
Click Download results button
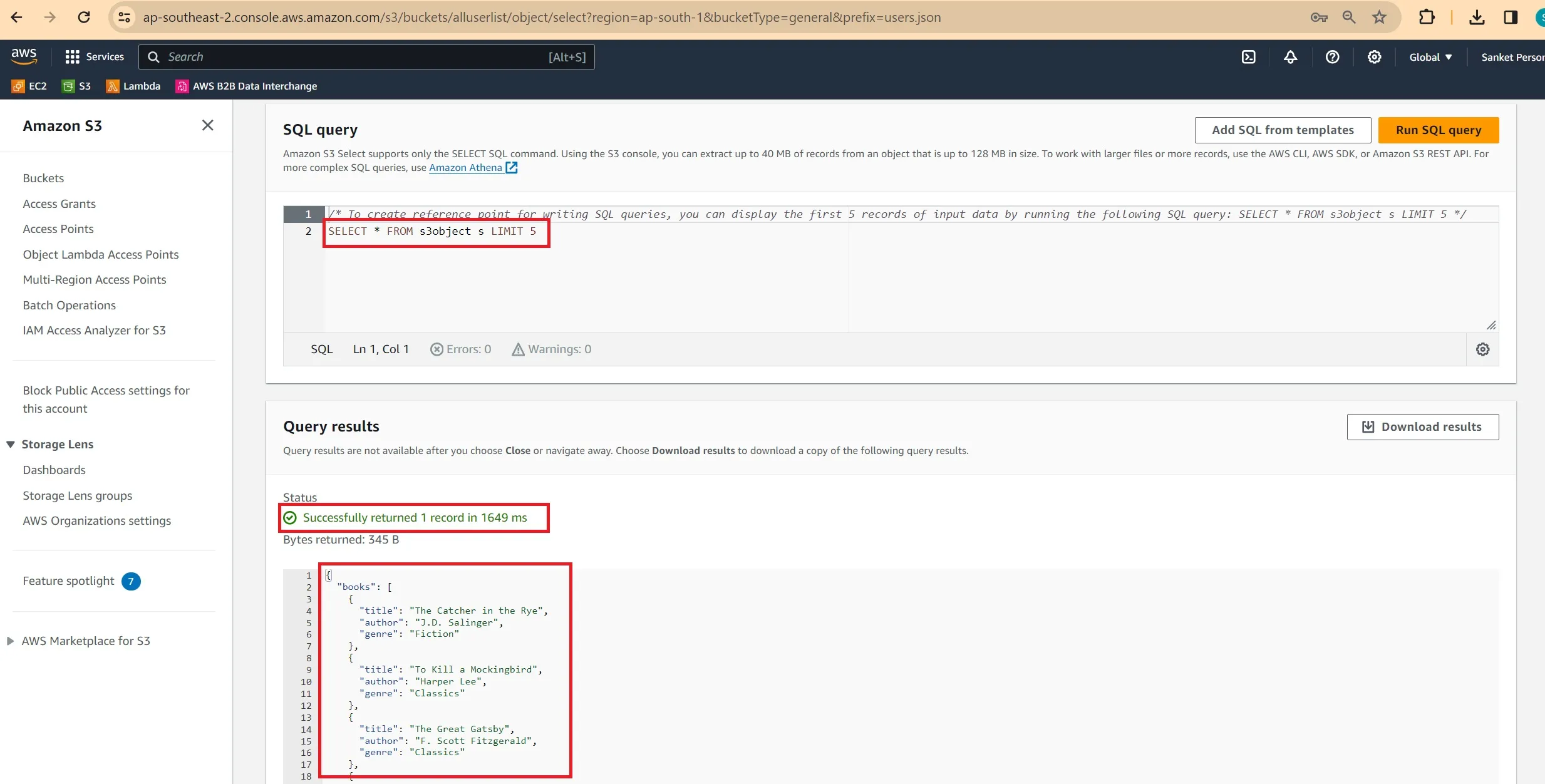[x=1423, y=426]
